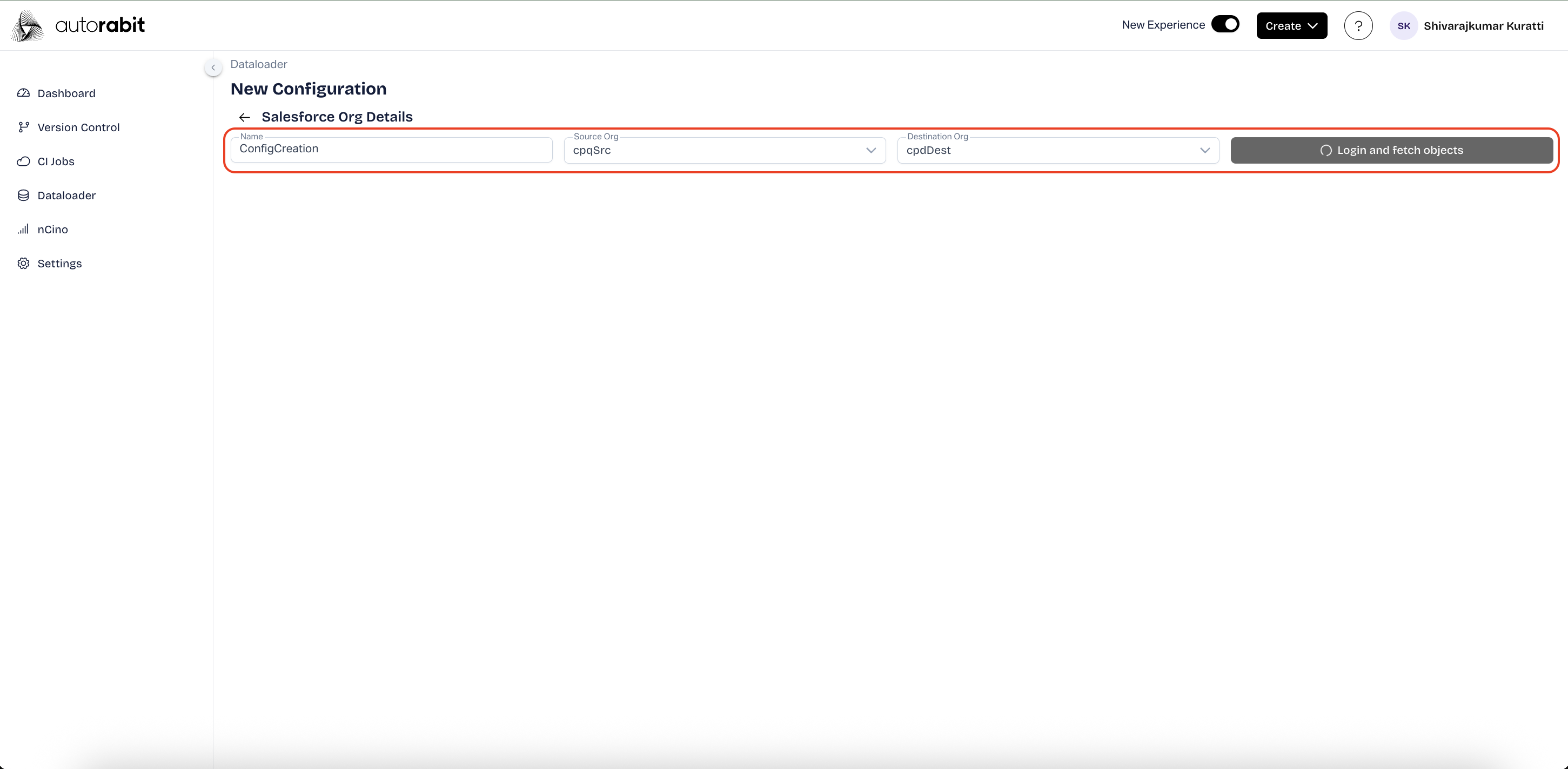Click the Dataloader breadcrumb link
The height and width of the screenshot is (769, 1568).
[x=259, y=64]
